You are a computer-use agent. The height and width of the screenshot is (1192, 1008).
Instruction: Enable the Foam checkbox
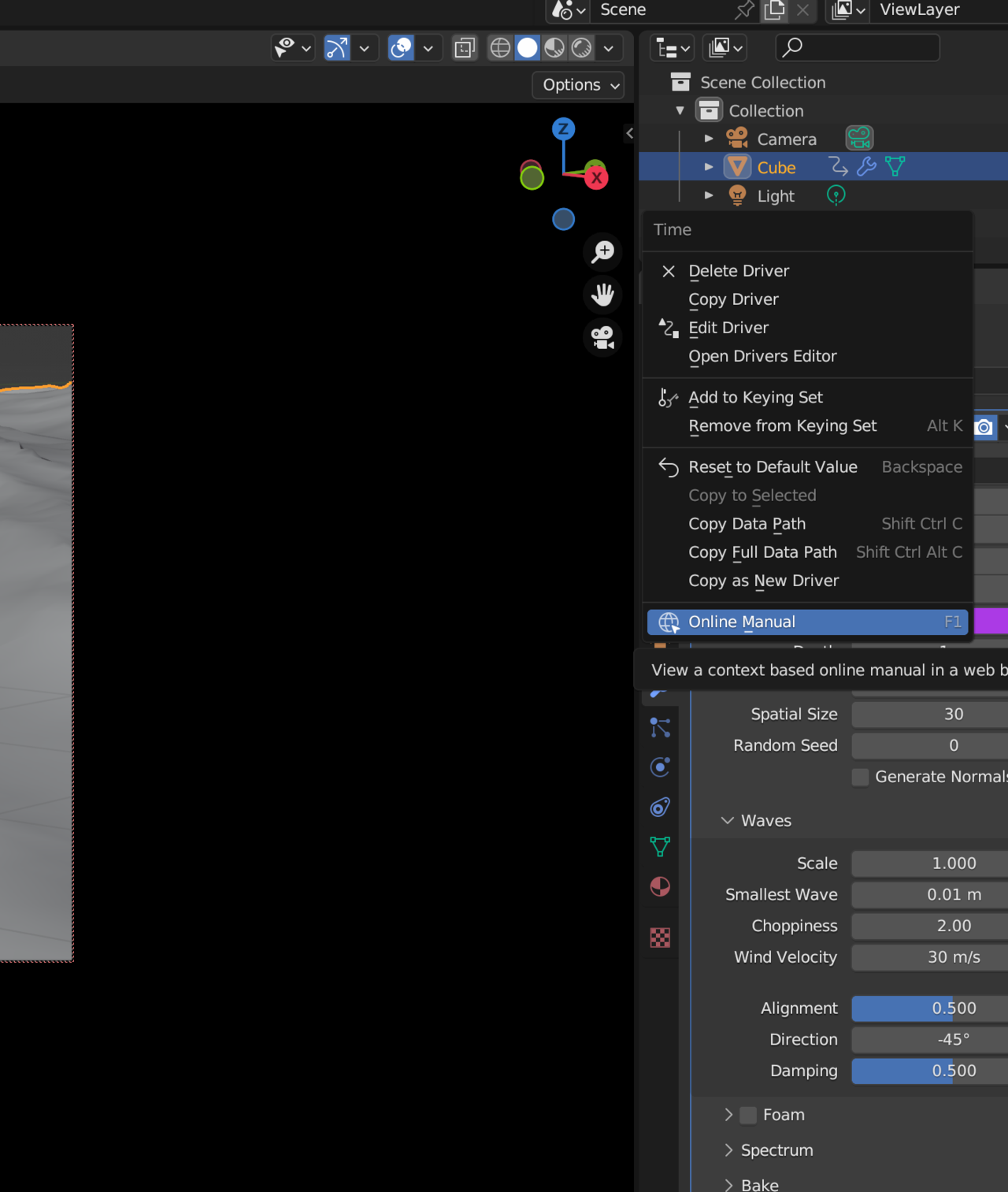(x=749, y=1115)
